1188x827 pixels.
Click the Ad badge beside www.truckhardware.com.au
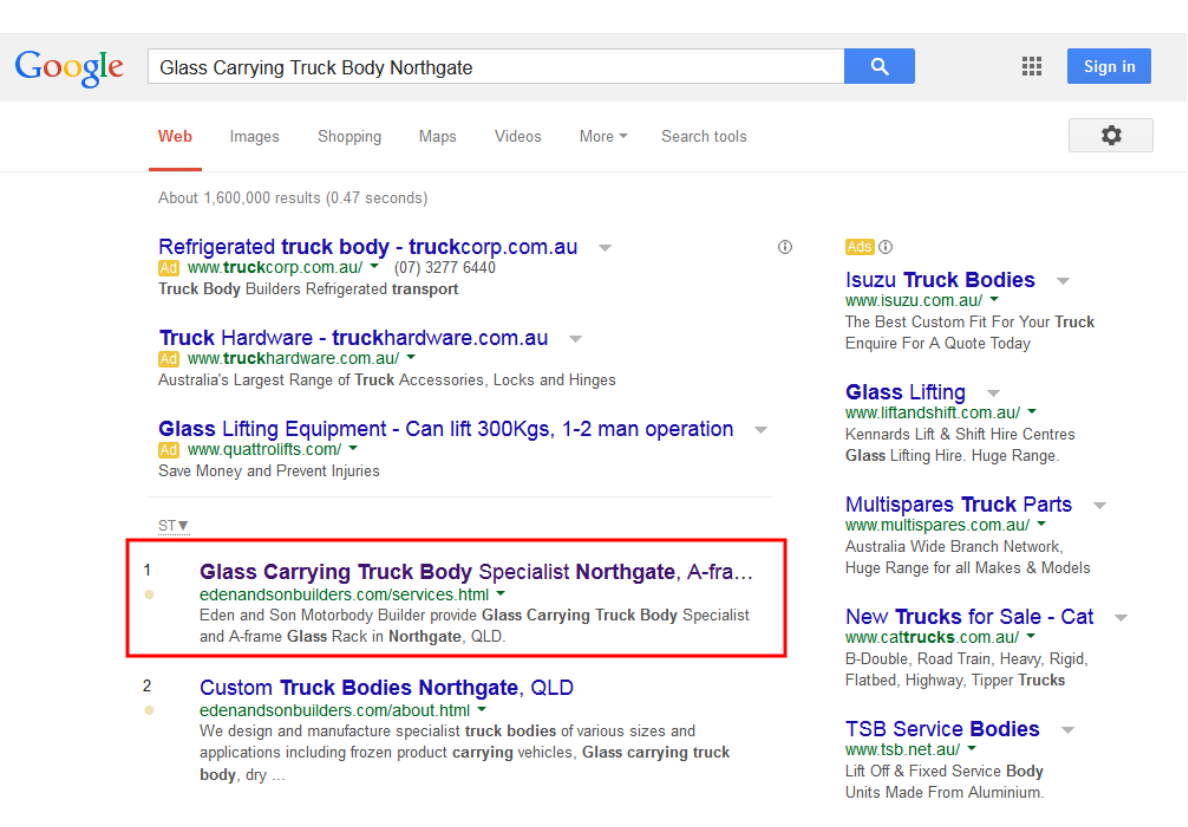point(169,358)
